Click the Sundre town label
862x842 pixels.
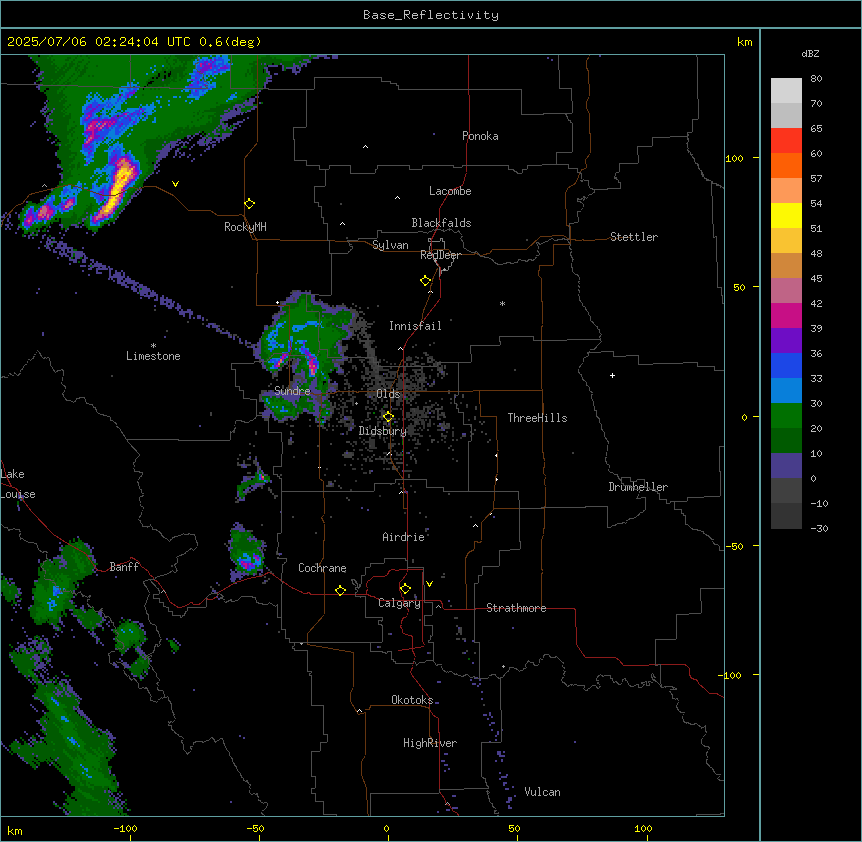(x=292, y=391)
